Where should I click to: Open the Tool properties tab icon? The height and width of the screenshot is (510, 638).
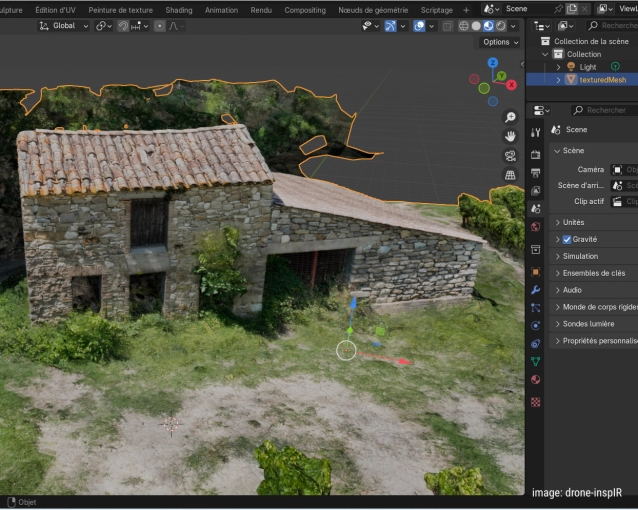coord(535,132)
